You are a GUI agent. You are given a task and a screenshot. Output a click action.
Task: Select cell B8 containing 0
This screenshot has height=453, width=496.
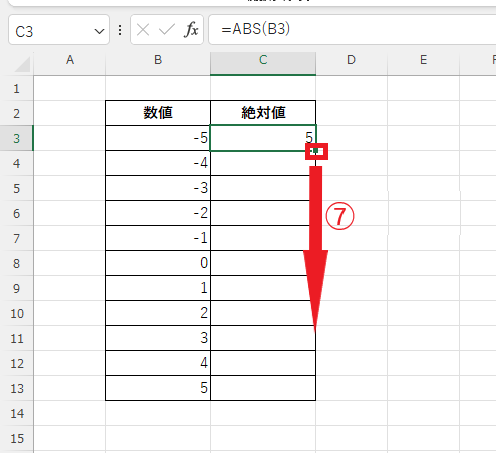158,263
